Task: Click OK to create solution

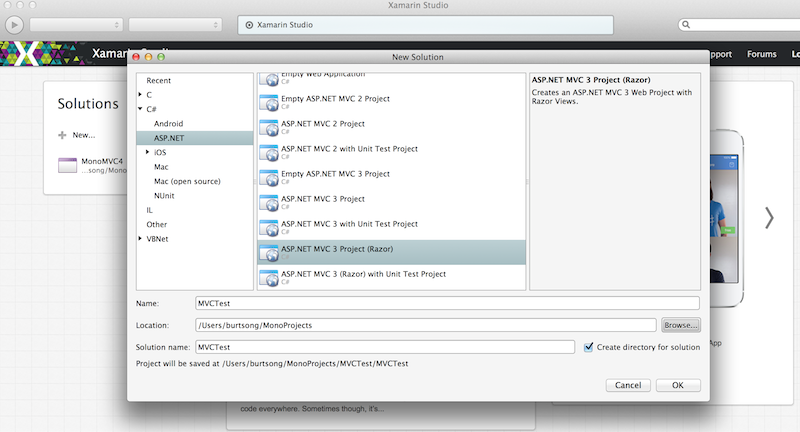Action: [678, 385]
